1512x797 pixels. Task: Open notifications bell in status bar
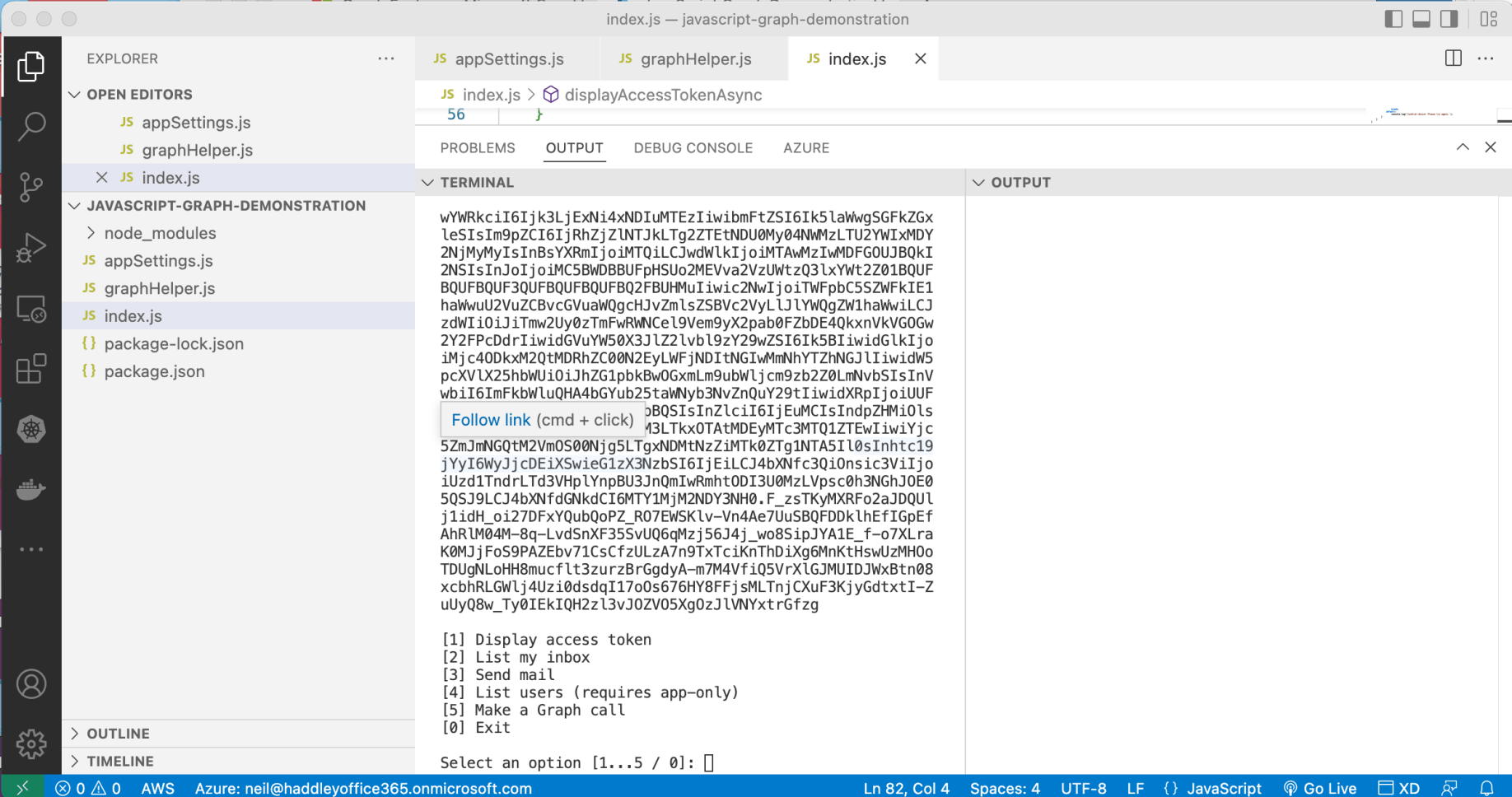[x=1486, y=788]
